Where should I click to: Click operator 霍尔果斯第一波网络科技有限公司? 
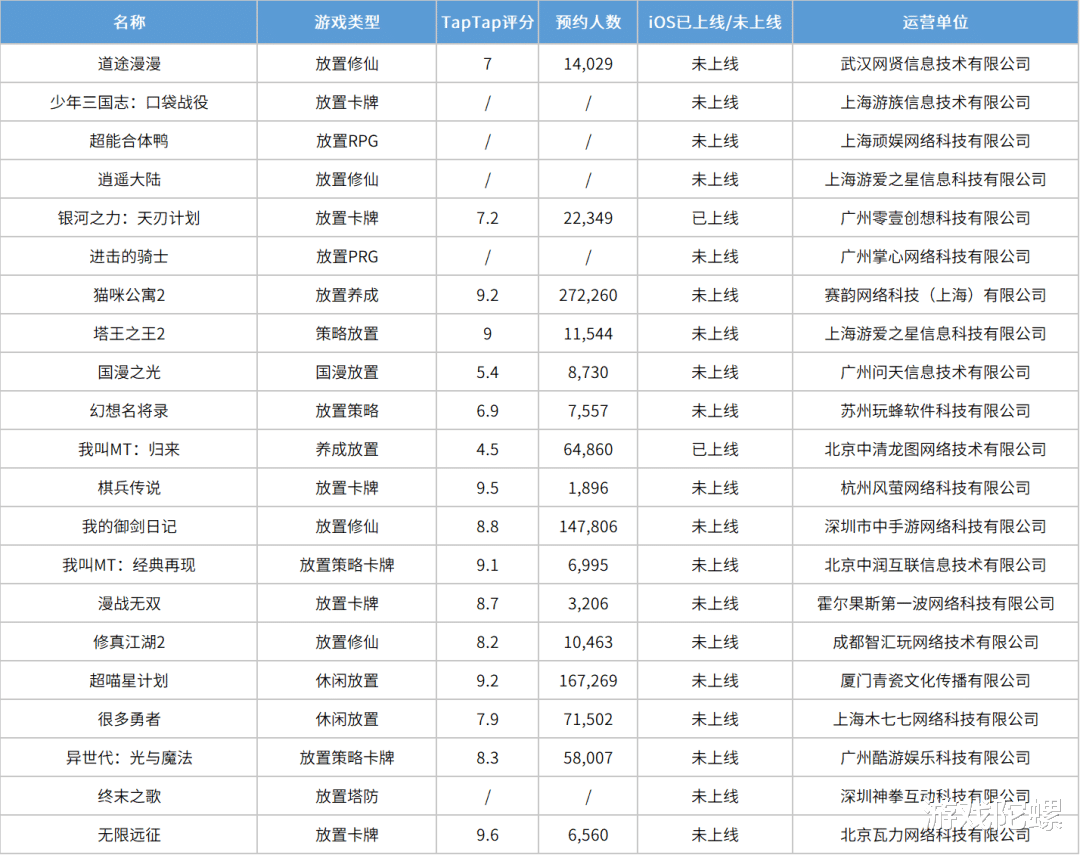tap(935, 604)
